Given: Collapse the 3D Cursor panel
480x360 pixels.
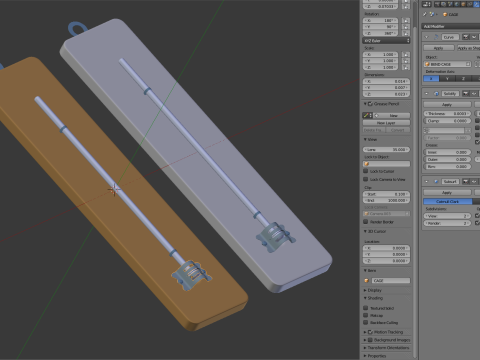Looking at the screenshot, I should pos(375,231).
